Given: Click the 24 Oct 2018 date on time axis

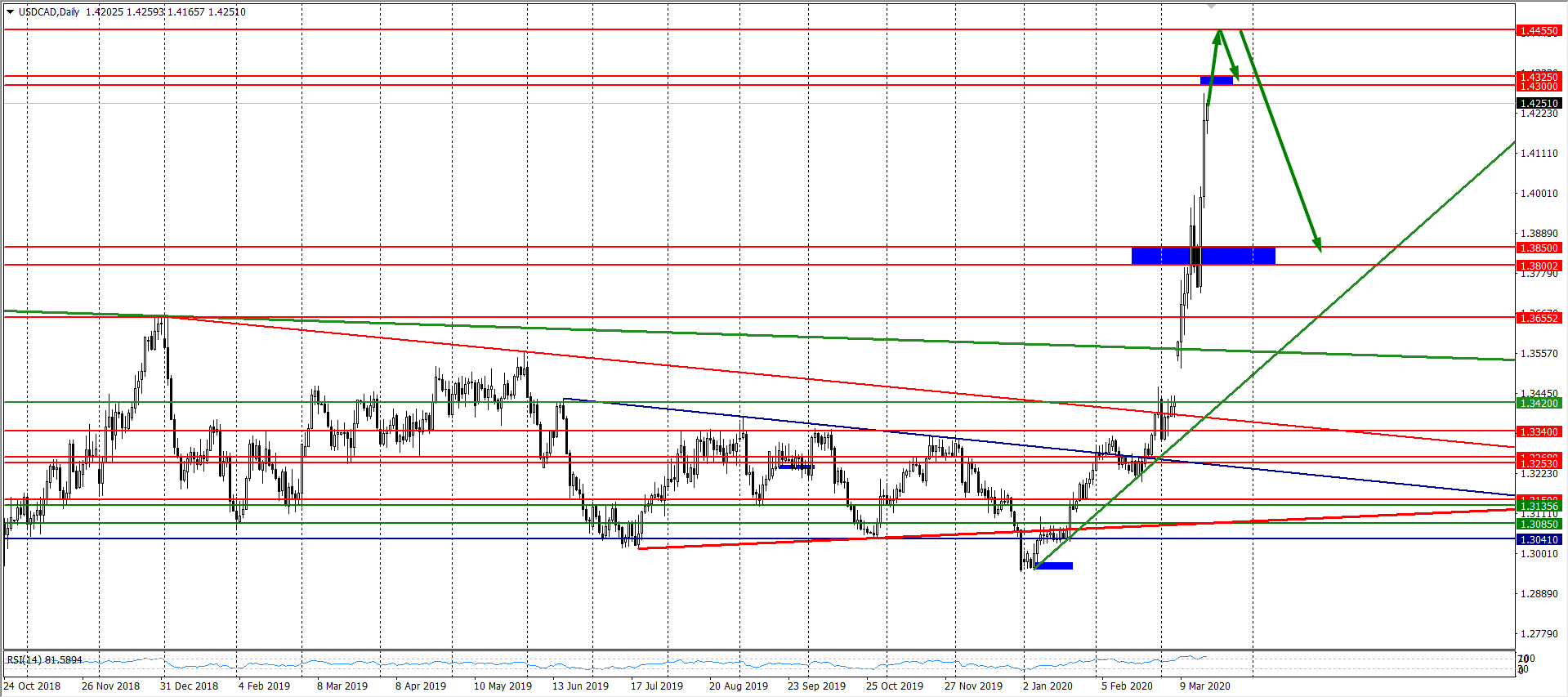Looking at the screenshot, I should point(32,686).
